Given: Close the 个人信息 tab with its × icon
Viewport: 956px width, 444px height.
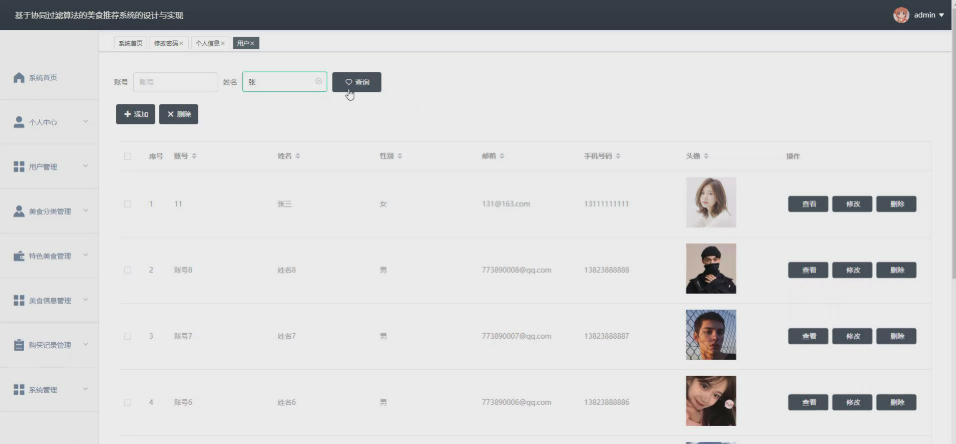Looking at the screenshot, I should coord(223,43).
